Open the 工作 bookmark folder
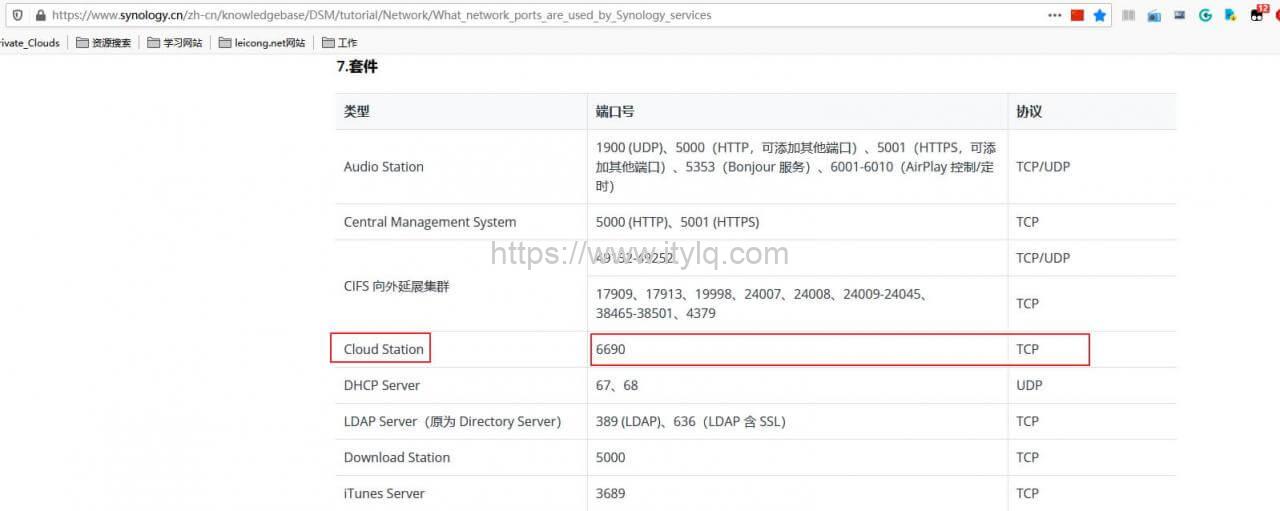The image size is (1280, 511). (x=340, y=43)
